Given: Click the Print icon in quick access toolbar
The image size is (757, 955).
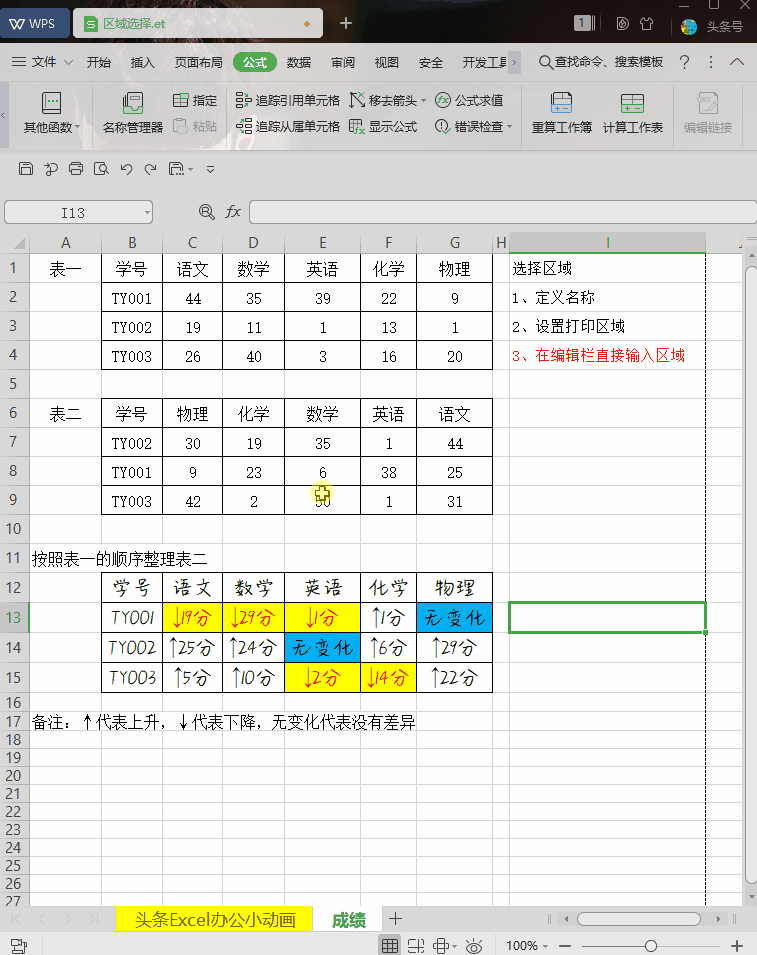Looking at the screenshot, I should (76, 169).
